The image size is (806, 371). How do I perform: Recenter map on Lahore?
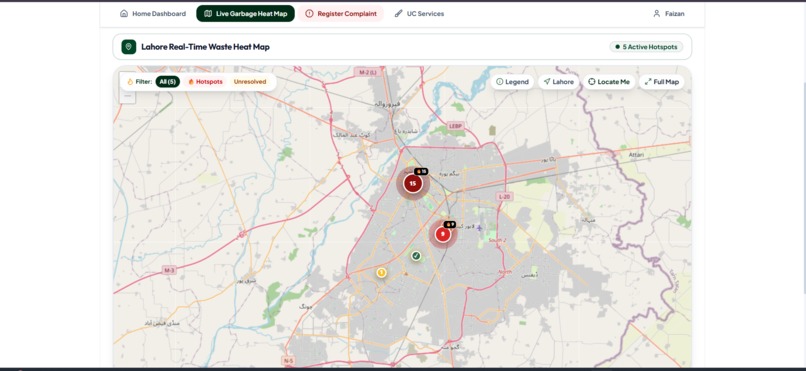click(559, 82)
